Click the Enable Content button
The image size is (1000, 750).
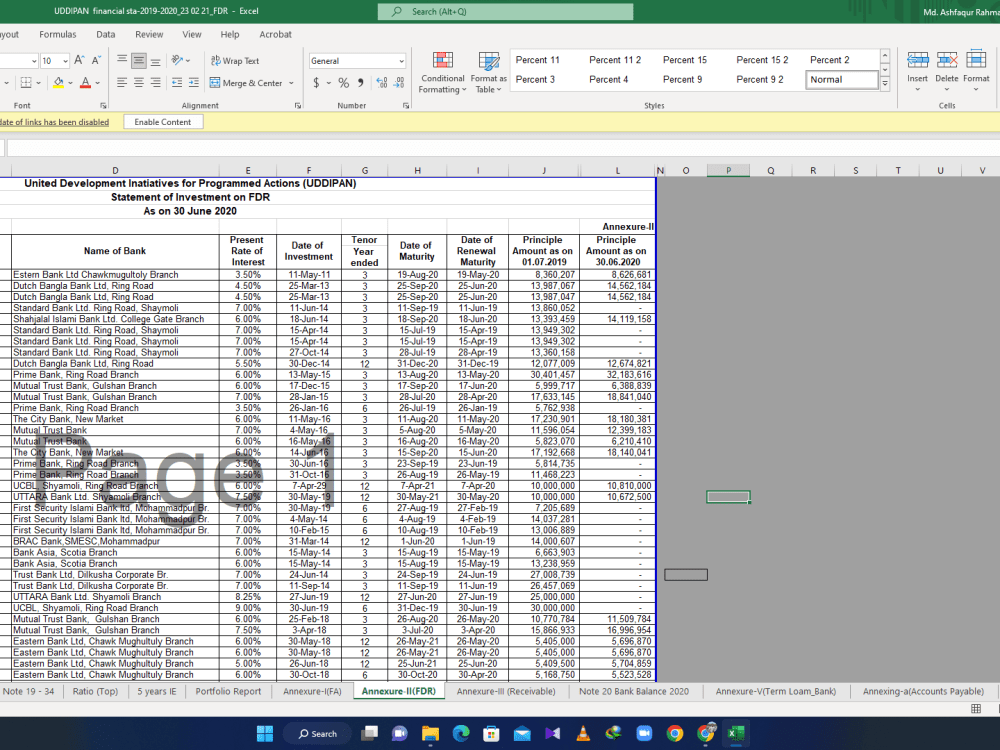163,121
